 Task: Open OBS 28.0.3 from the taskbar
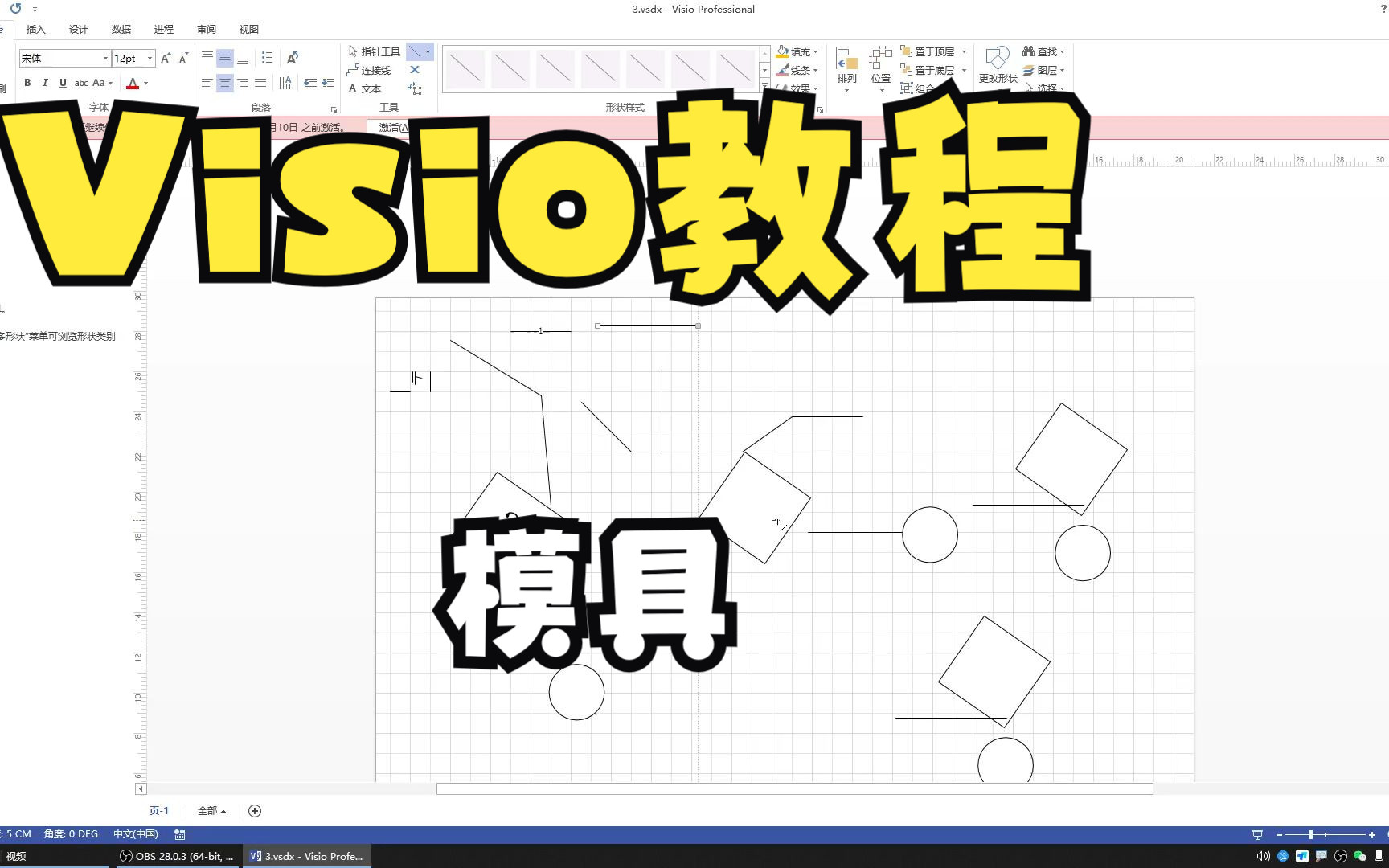[177, 856]
